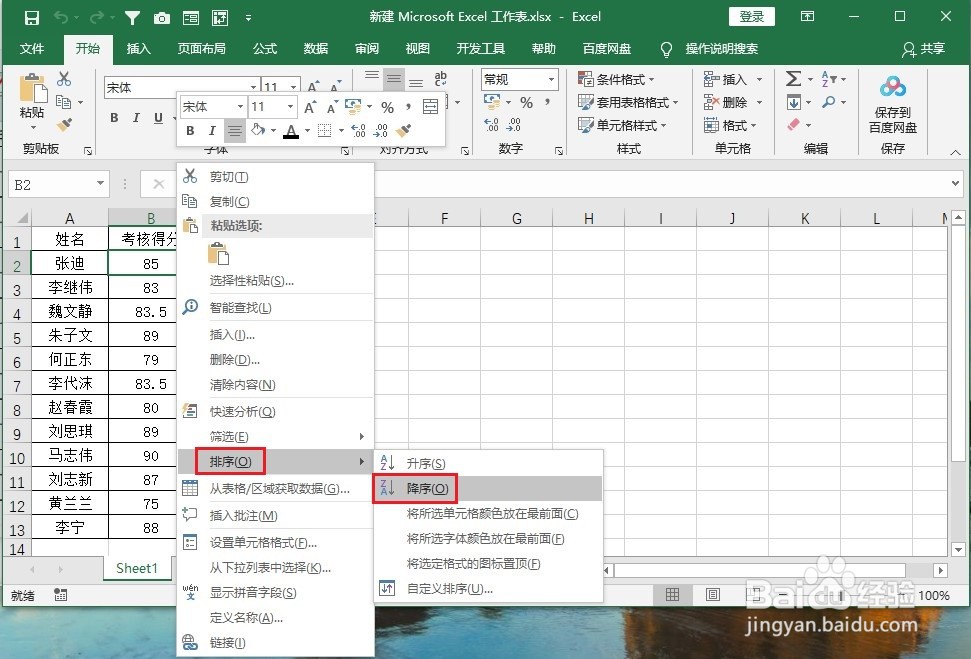Click the camera icon in quick access toolbar
Viewport: 971px width, 659px height.
tap(162, 18)
